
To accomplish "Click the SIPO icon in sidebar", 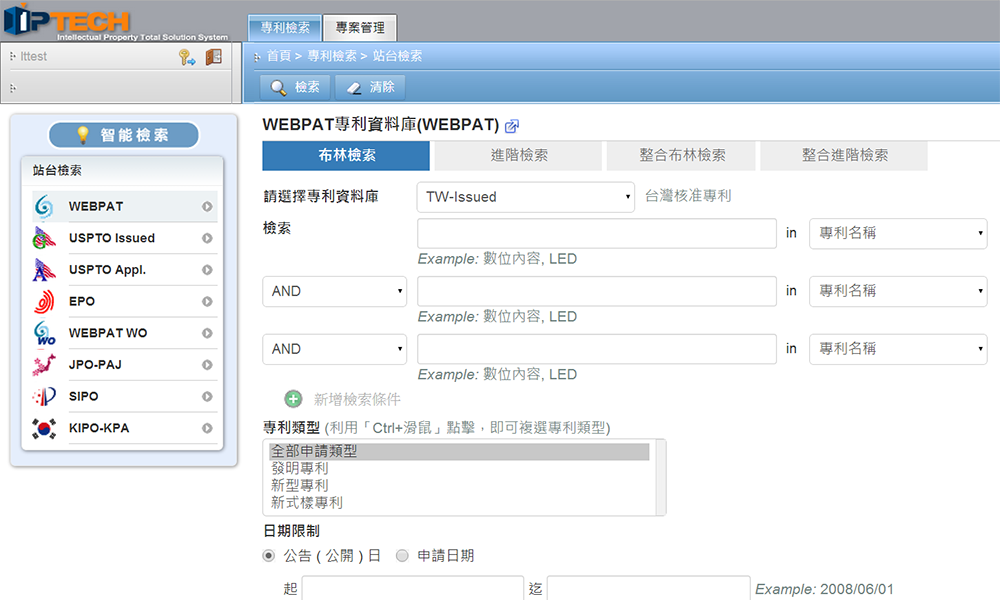I will (44, 397).
